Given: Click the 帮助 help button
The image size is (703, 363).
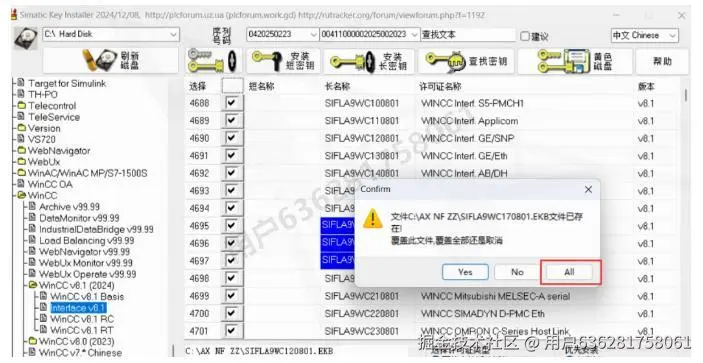Looking at the screenshot, I should point(662,61).
